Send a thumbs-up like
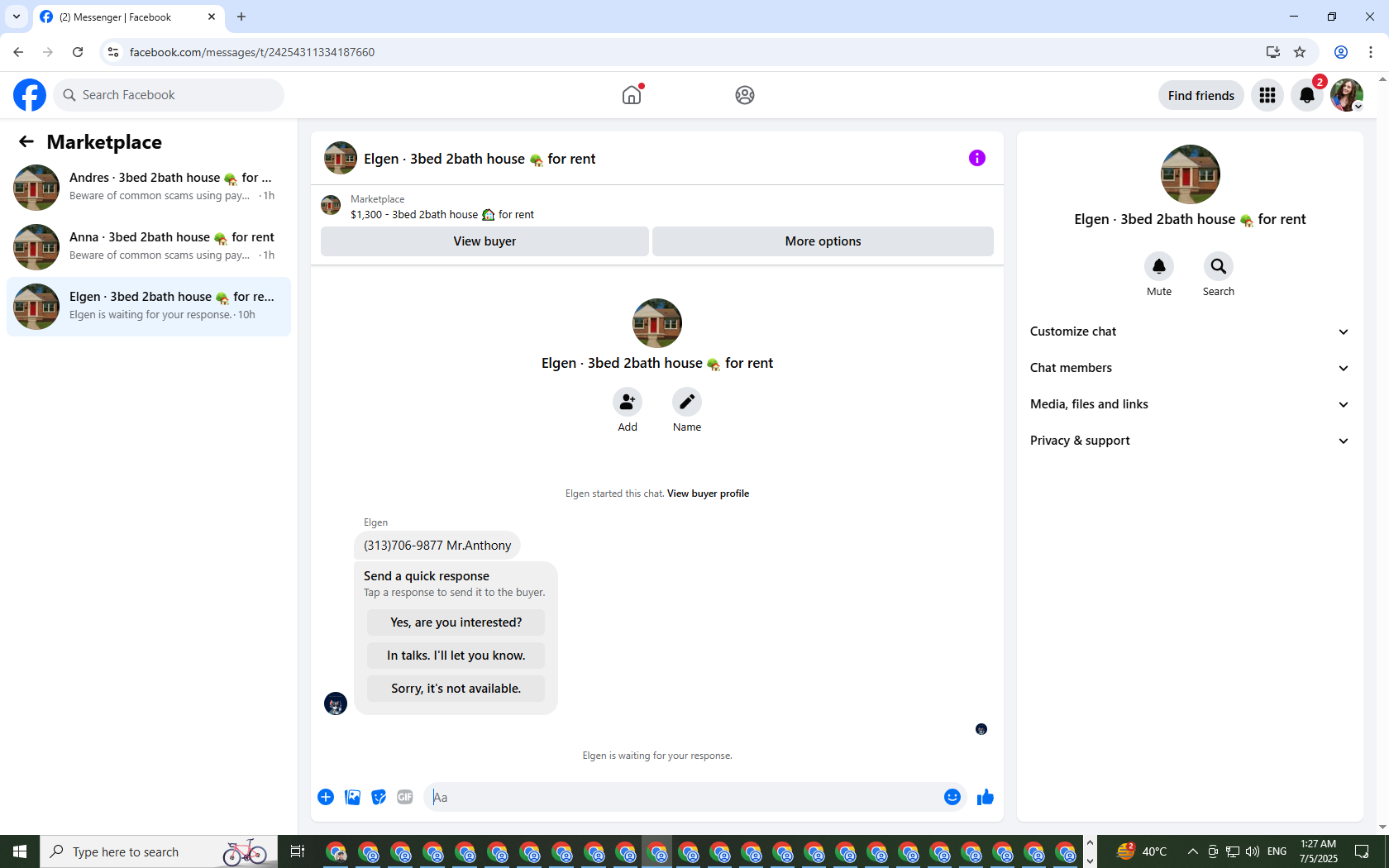Image resolution: width=1389 pixels, height=868 pixels. pyautogui.click(x=986, y=797)
